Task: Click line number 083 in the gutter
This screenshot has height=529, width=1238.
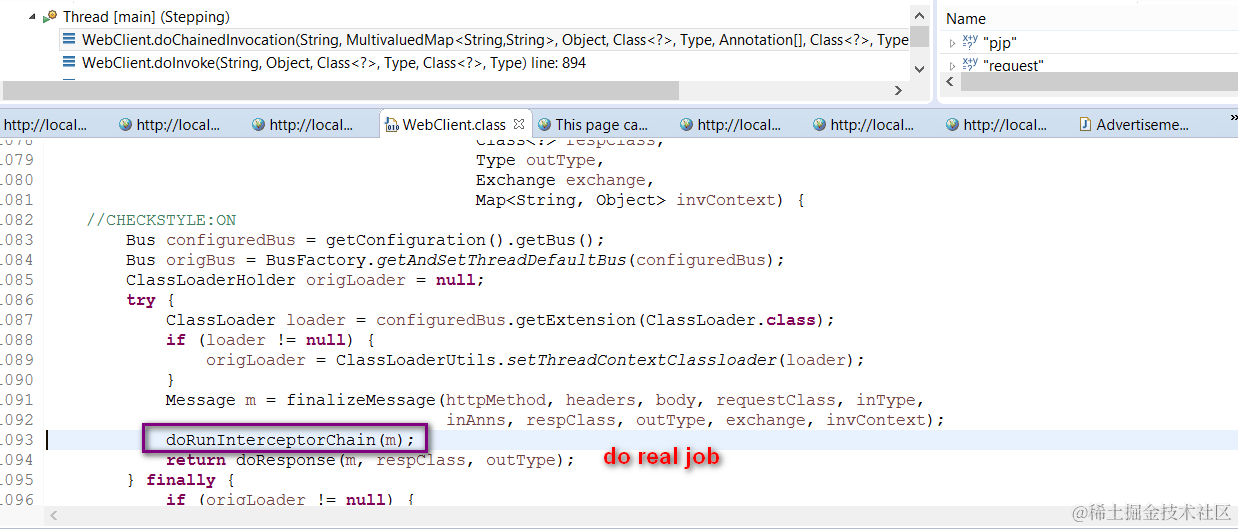Action: coord(16,240)
